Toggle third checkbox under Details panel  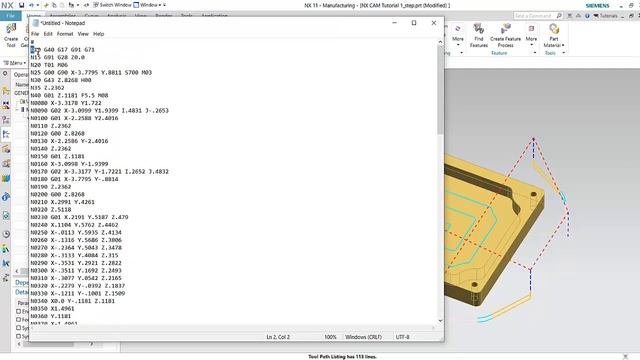18,328
